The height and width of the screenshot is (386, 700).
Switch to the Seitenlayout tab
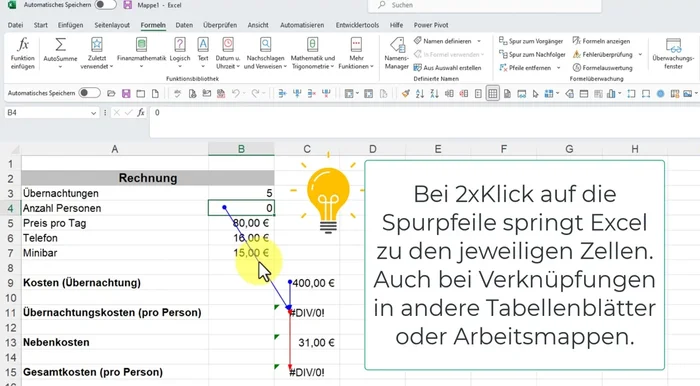coord(112,25)
